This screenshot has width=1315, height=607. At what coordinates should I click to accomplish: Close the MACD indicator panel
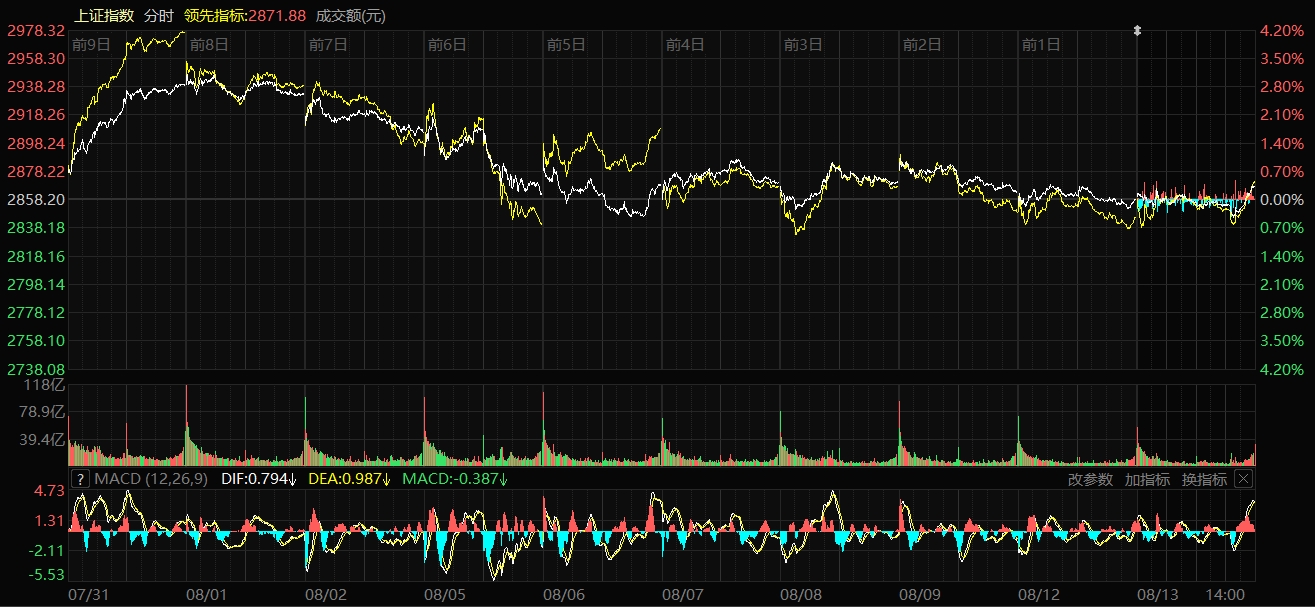click(x=1243, y=479)
